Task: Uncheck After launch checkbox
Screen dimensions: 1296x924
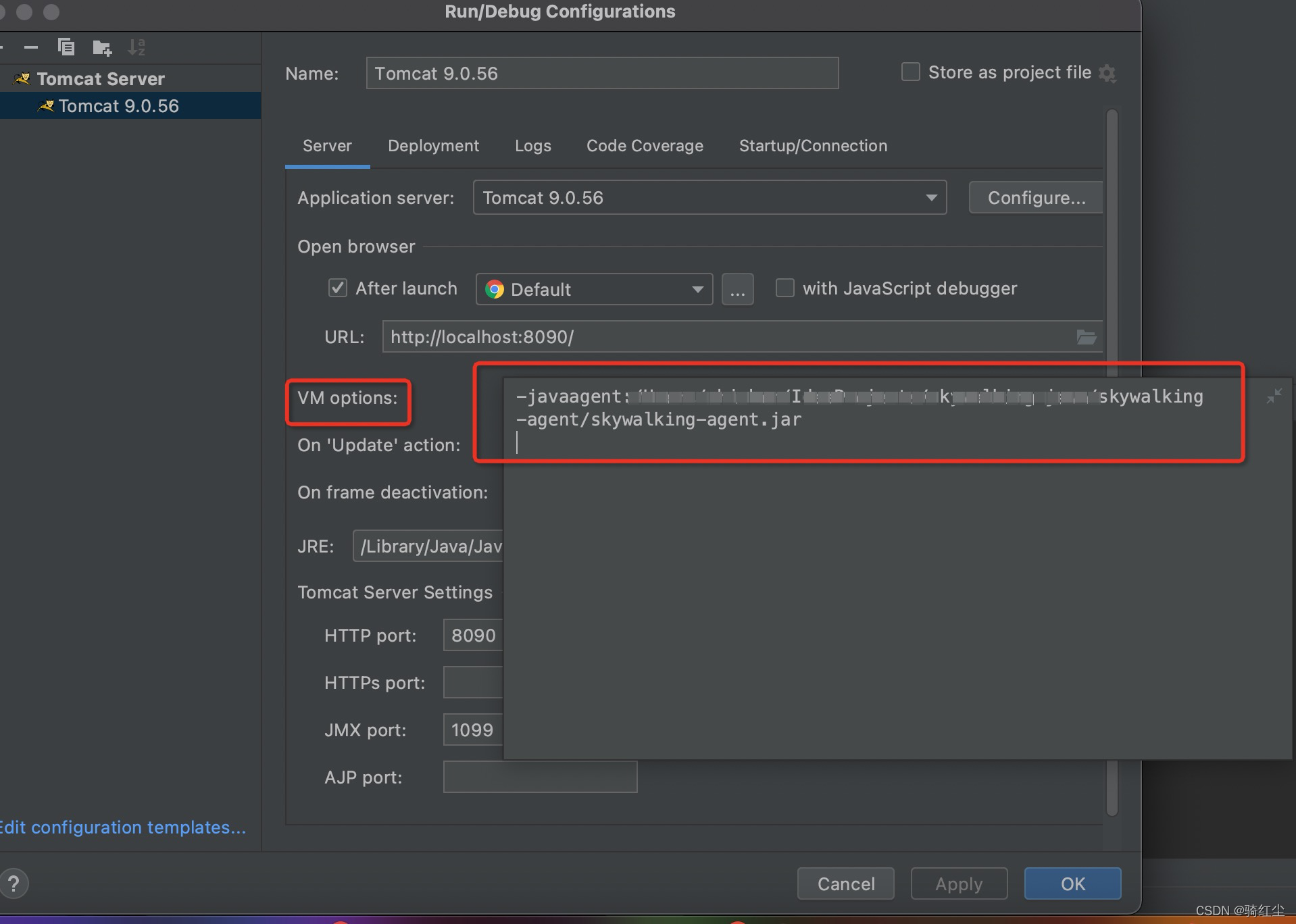Action: pyautogui.click(x=337, y=288)
